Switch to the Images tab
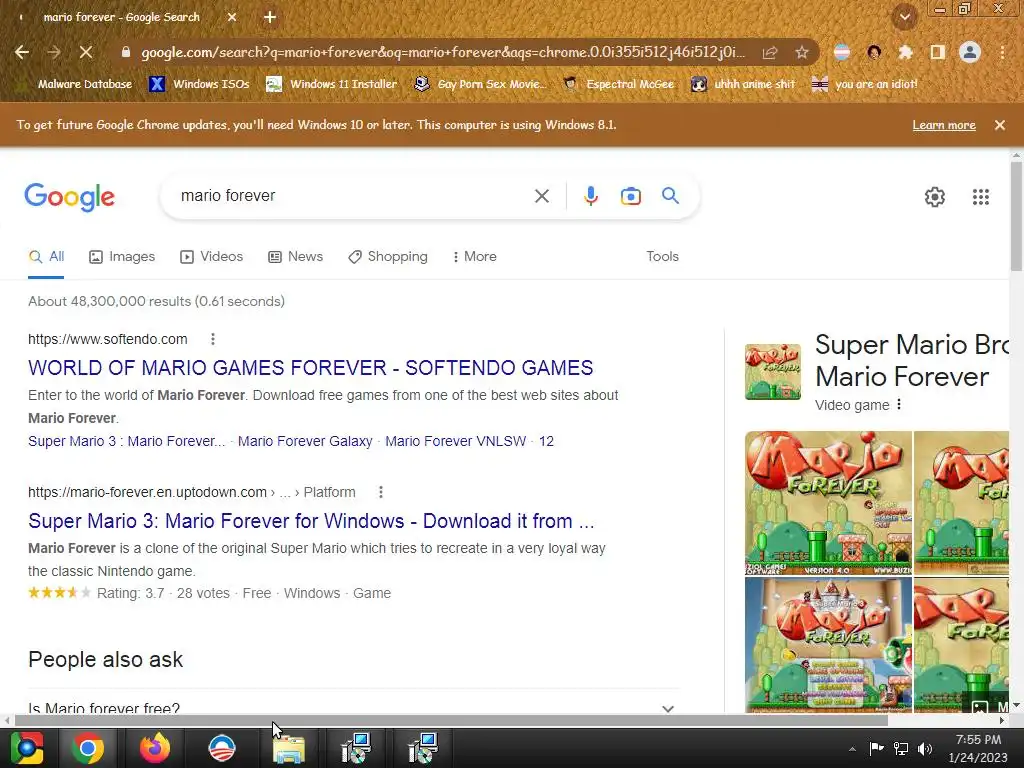The image size is (1024, 768). coord(122,257)
